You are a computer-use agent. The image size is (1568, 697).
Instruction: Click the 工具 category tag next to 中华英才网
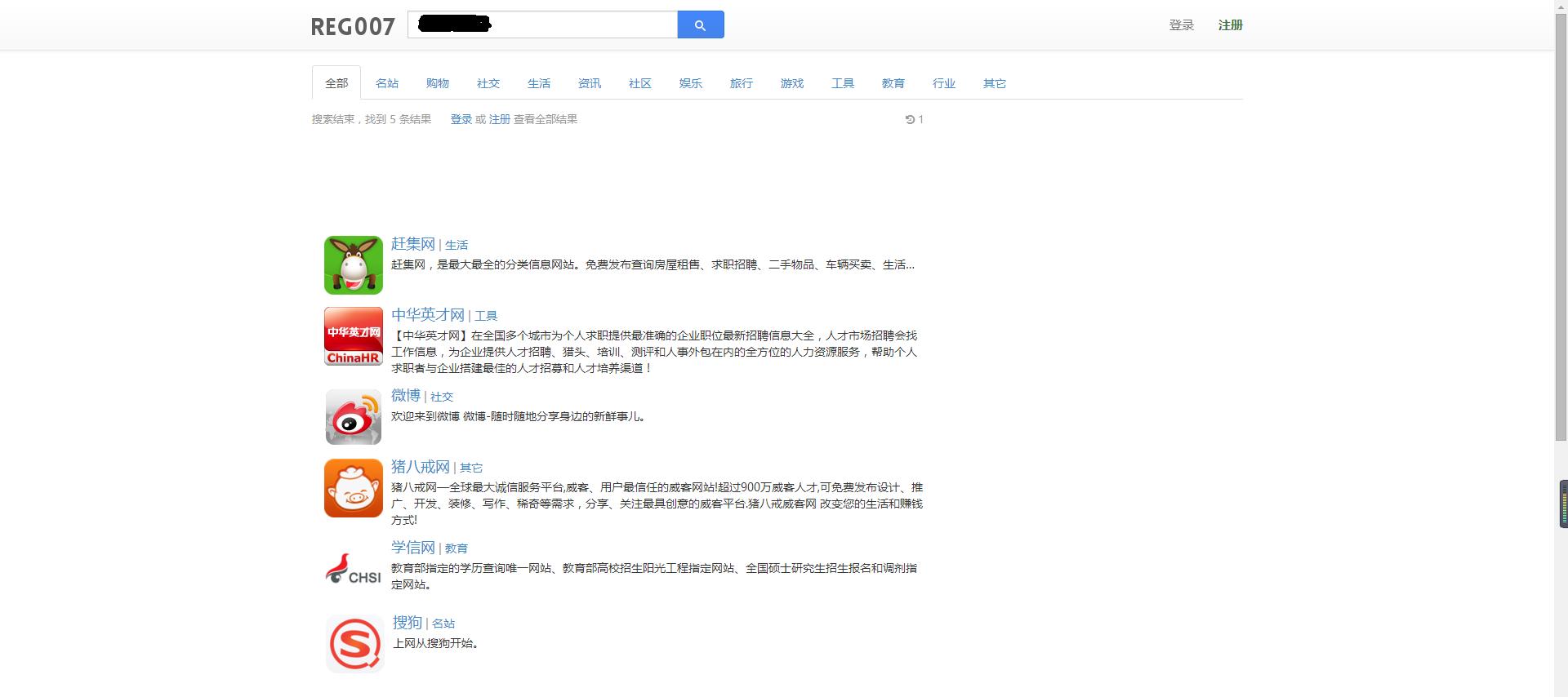(x=486, y=316)
